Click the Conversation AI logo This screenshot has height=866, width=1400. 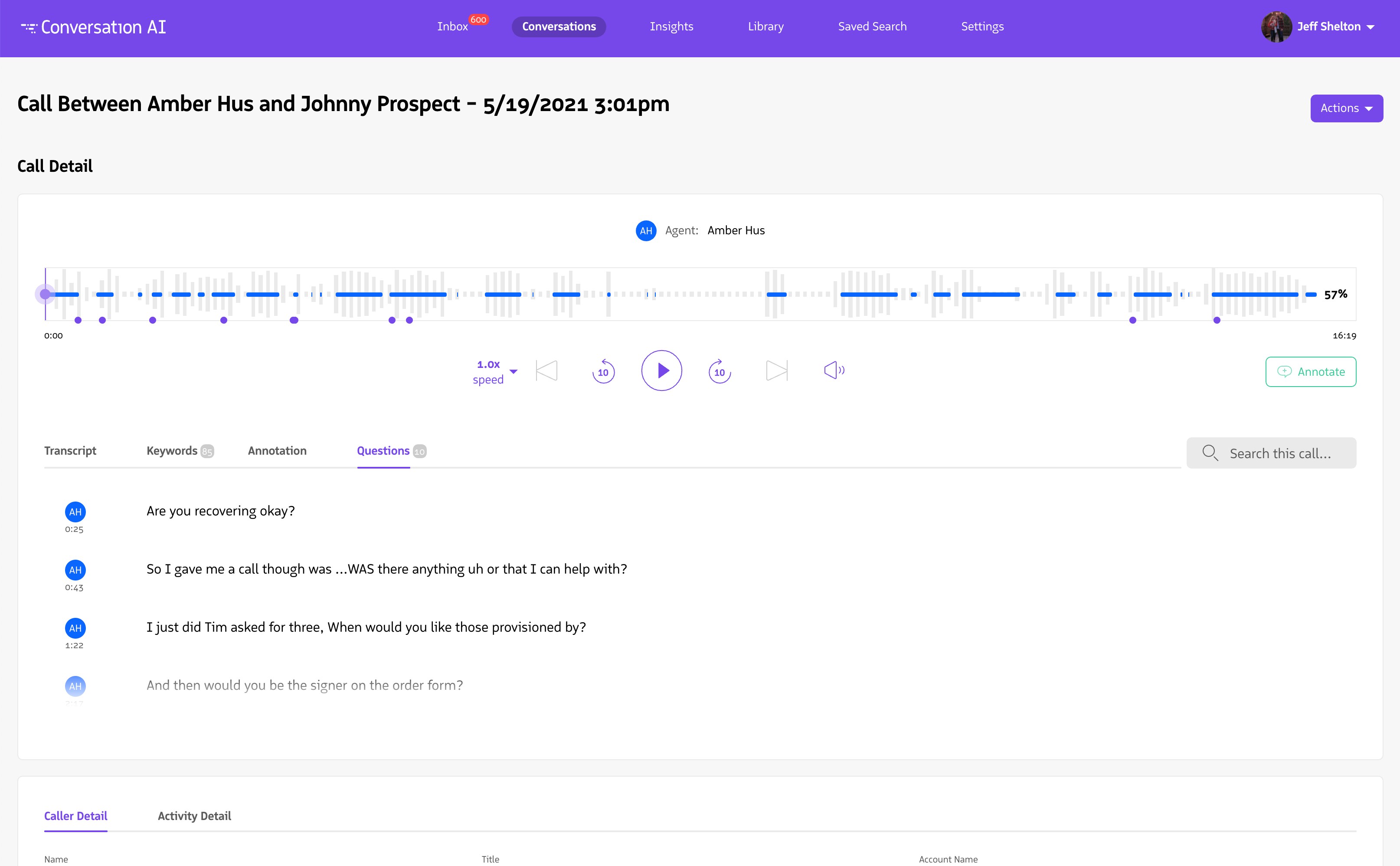(93, 26)
